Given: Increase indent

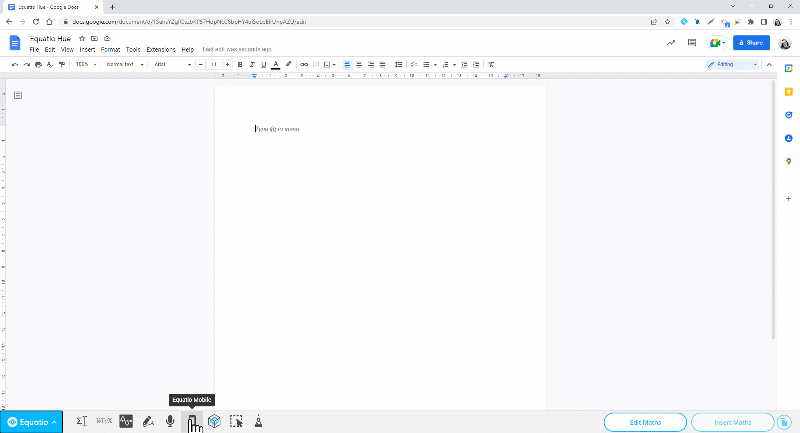Looking at the screenshot, I should coord(476,64).
